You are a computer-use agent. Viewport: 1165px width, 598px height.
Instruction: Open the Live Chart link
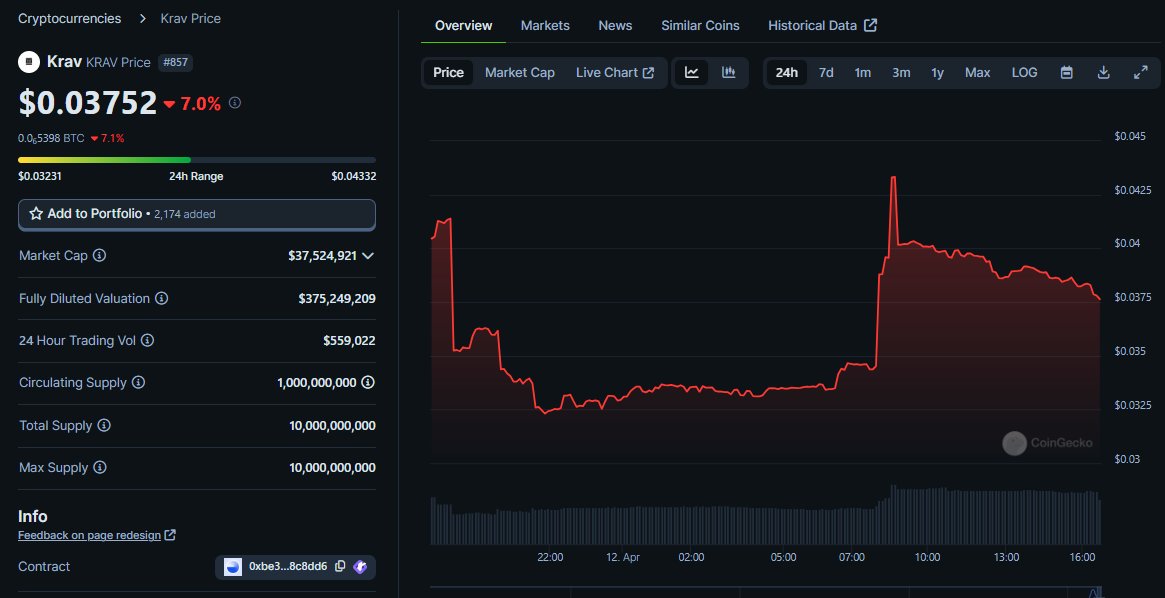click(615, 73)
